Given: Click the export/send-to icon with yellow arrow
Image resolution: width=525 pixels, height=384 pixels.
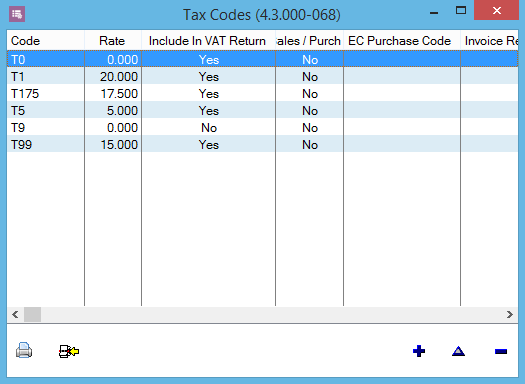Looking at the screenshot, I should click(x=69, y=351).
